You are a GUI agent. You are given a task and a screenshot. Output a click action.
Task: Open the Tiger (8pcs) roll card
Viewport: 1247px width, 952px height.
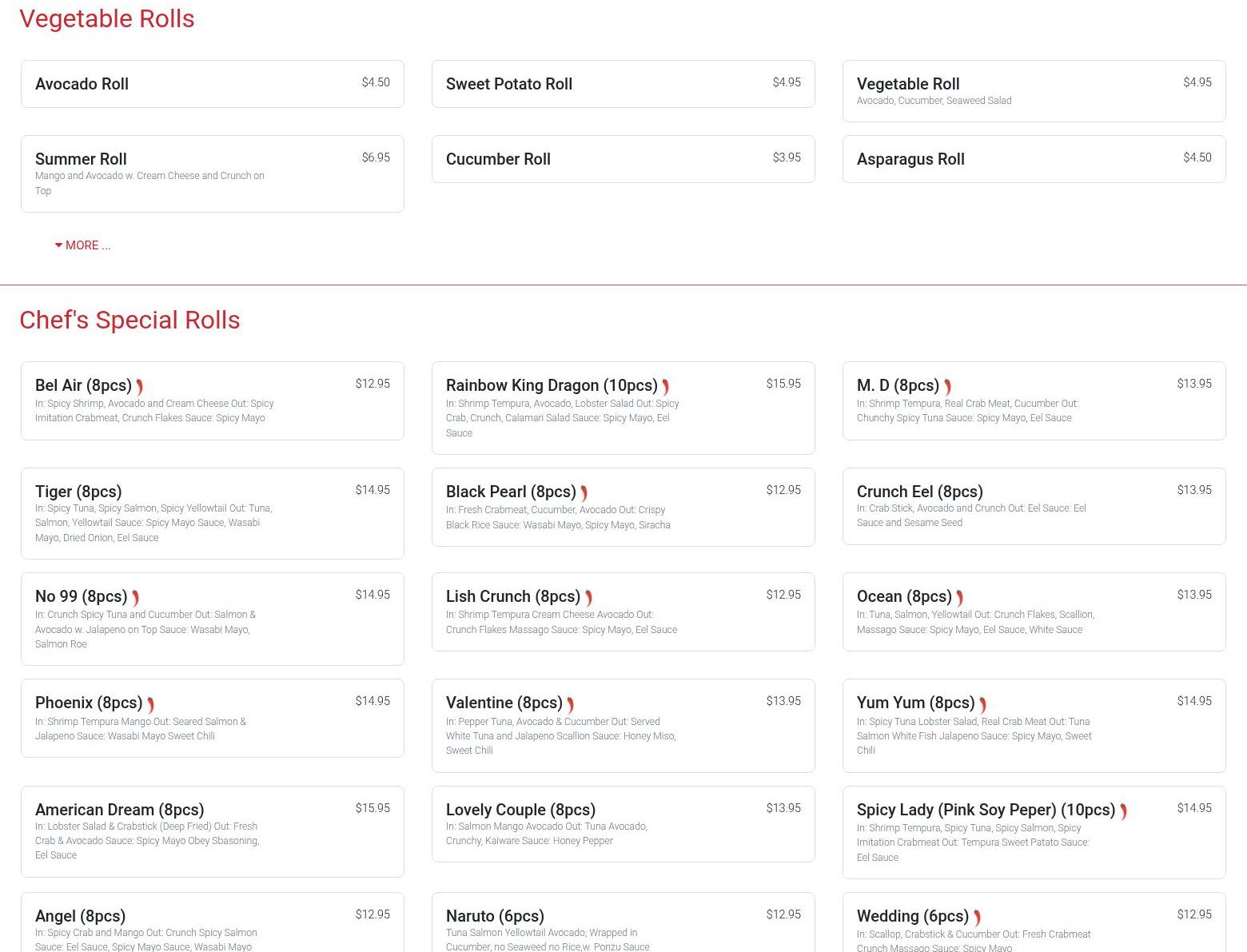pyautogui.click(x=213, y=513)
